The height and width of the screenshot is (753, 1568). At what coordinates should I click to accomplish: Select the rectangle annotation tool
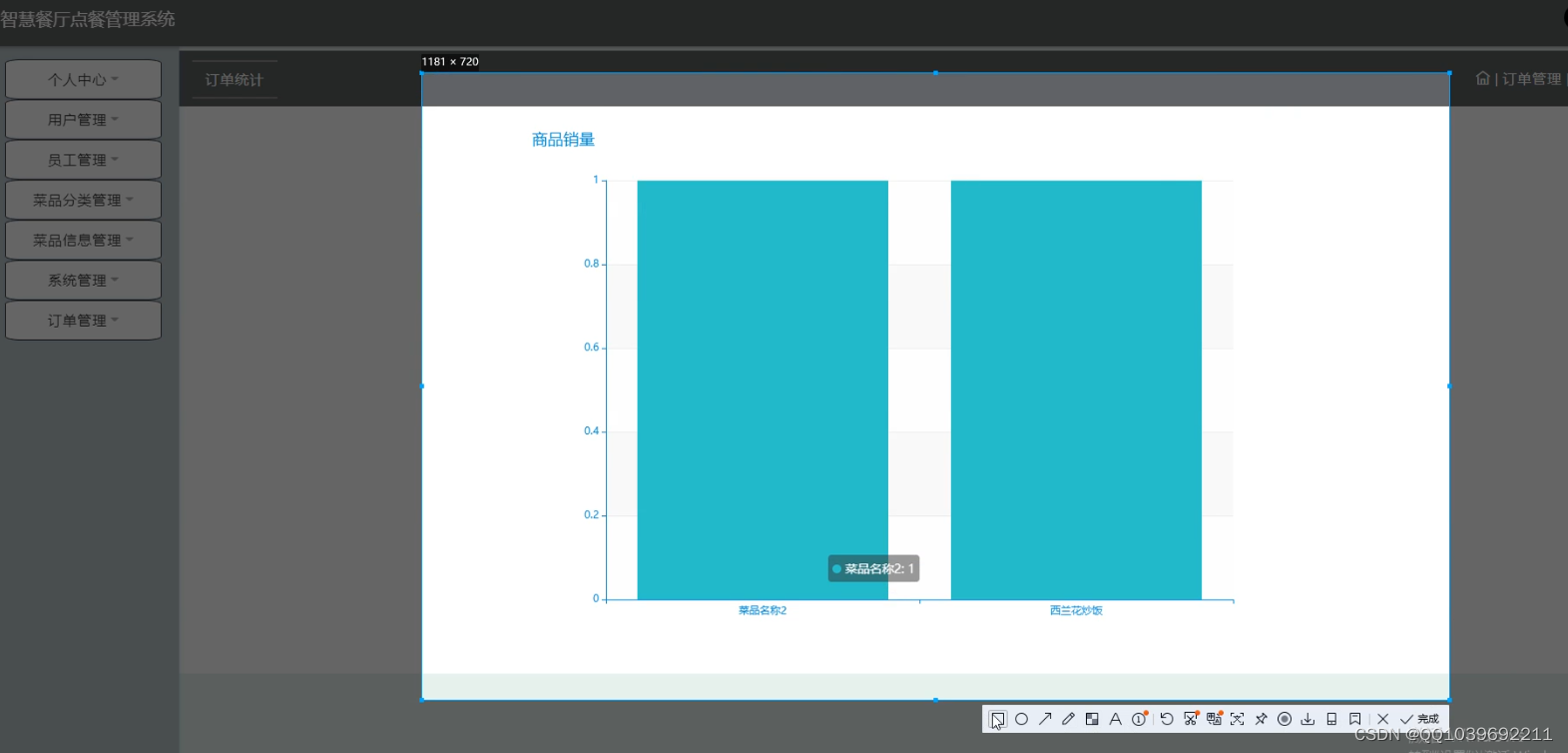[997, 719]
